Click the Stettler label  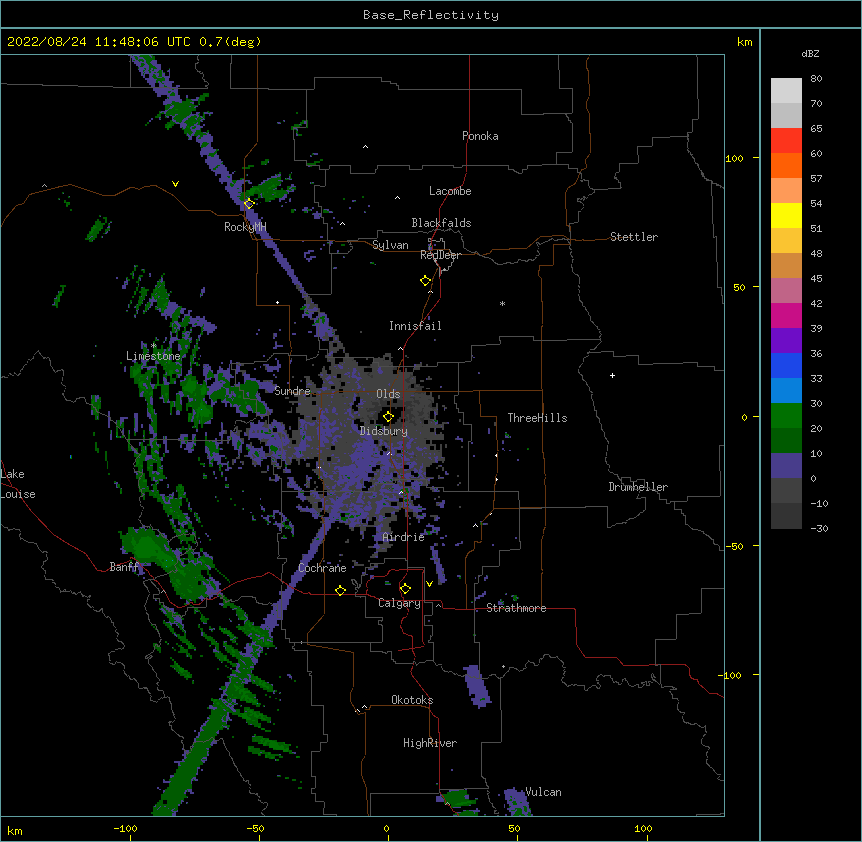(x=633, y=237)
